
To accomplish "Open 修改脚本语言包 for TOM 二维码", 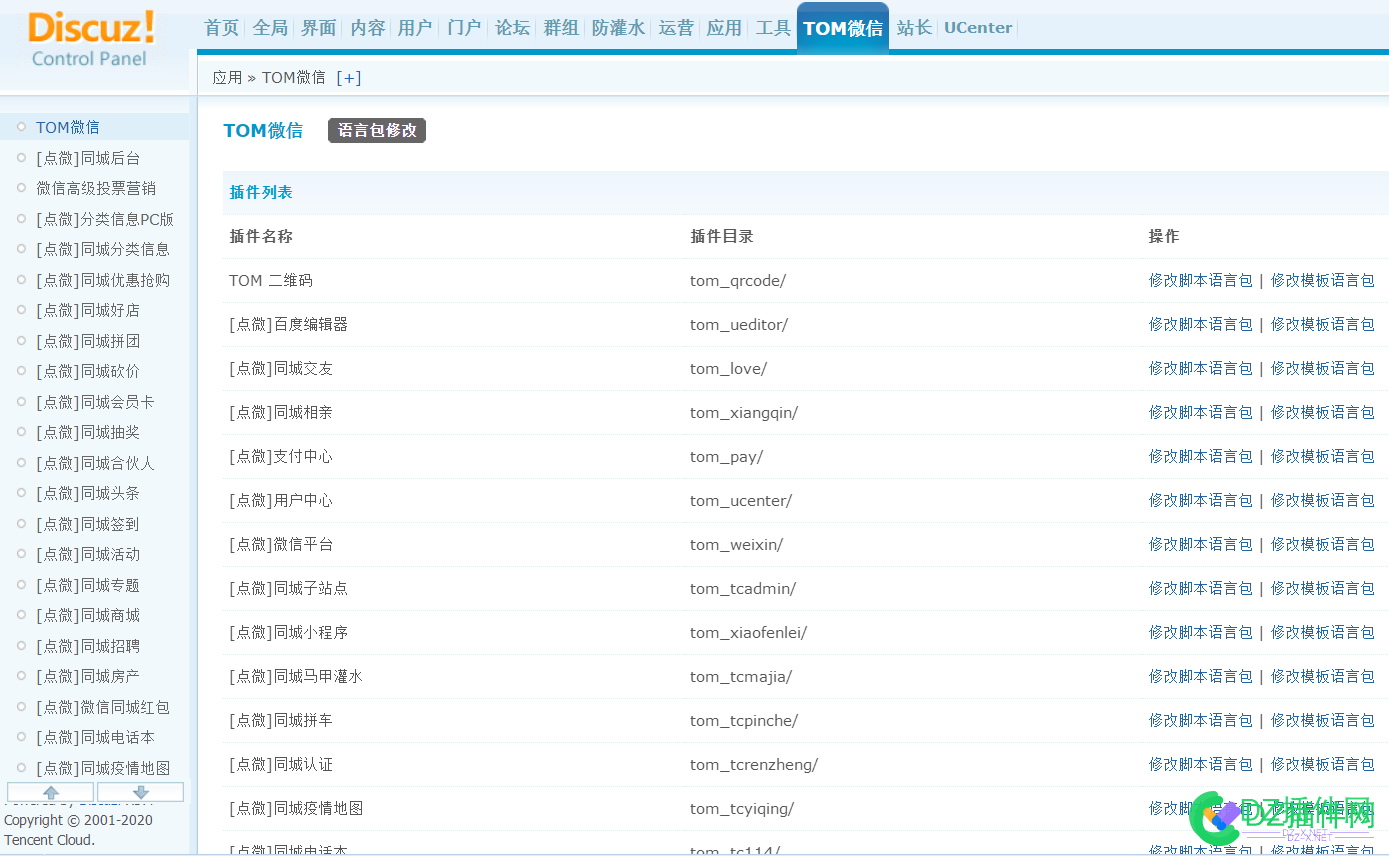I will coord(1200,280).
